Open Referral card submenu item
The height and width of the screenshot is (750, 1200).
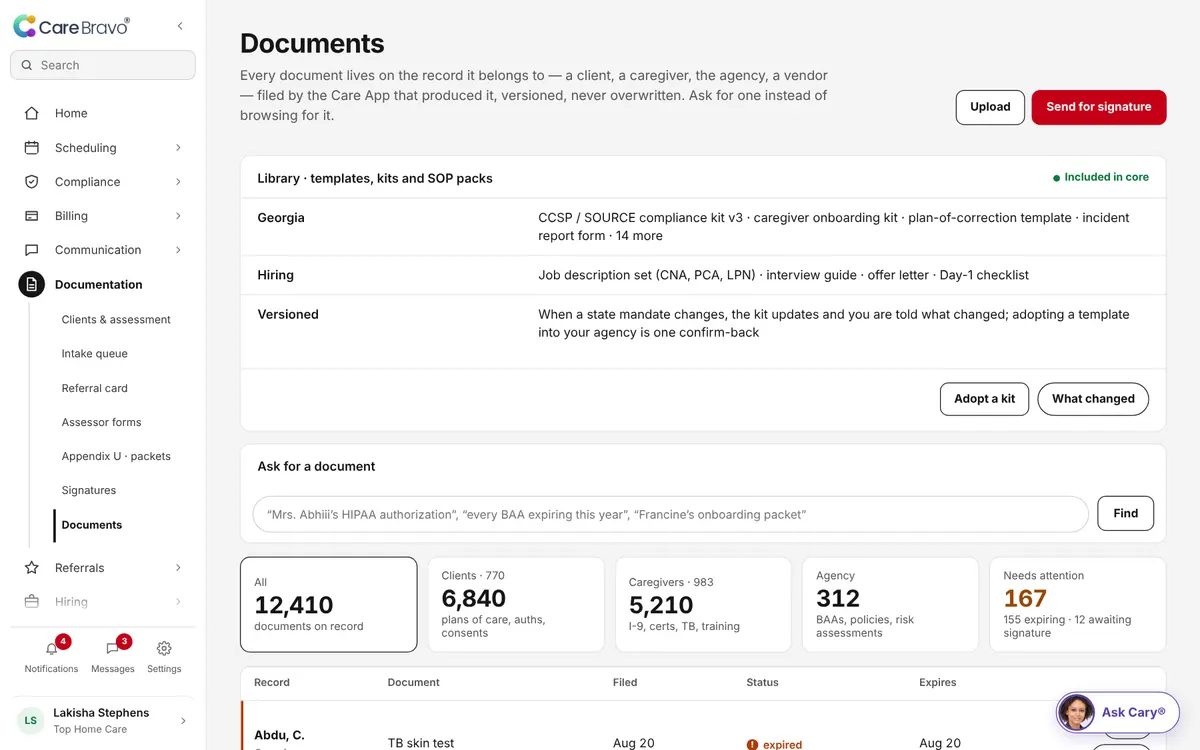[x=95, y=388]
